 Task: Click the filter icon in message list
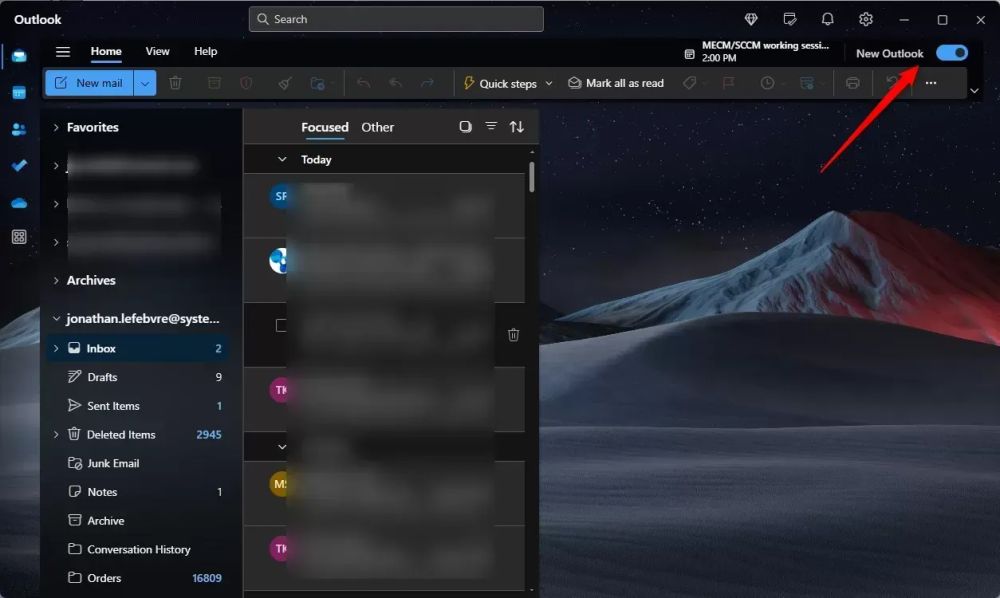coord(491,126)
